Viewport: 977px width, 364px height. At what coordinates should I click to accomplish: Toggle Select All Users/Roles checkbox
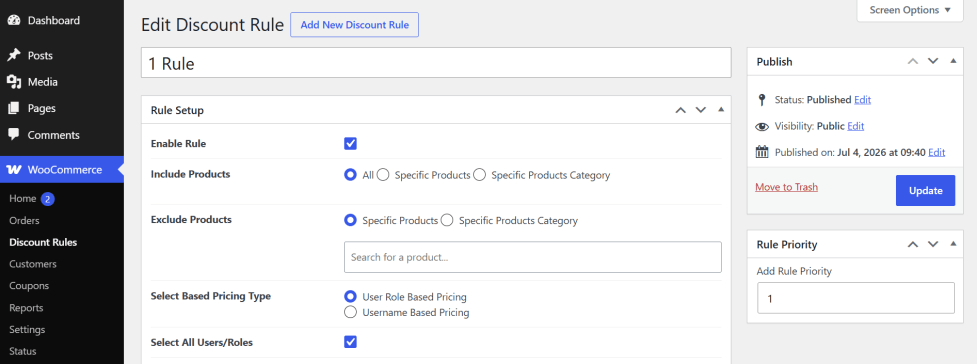[x=350, y=342]
